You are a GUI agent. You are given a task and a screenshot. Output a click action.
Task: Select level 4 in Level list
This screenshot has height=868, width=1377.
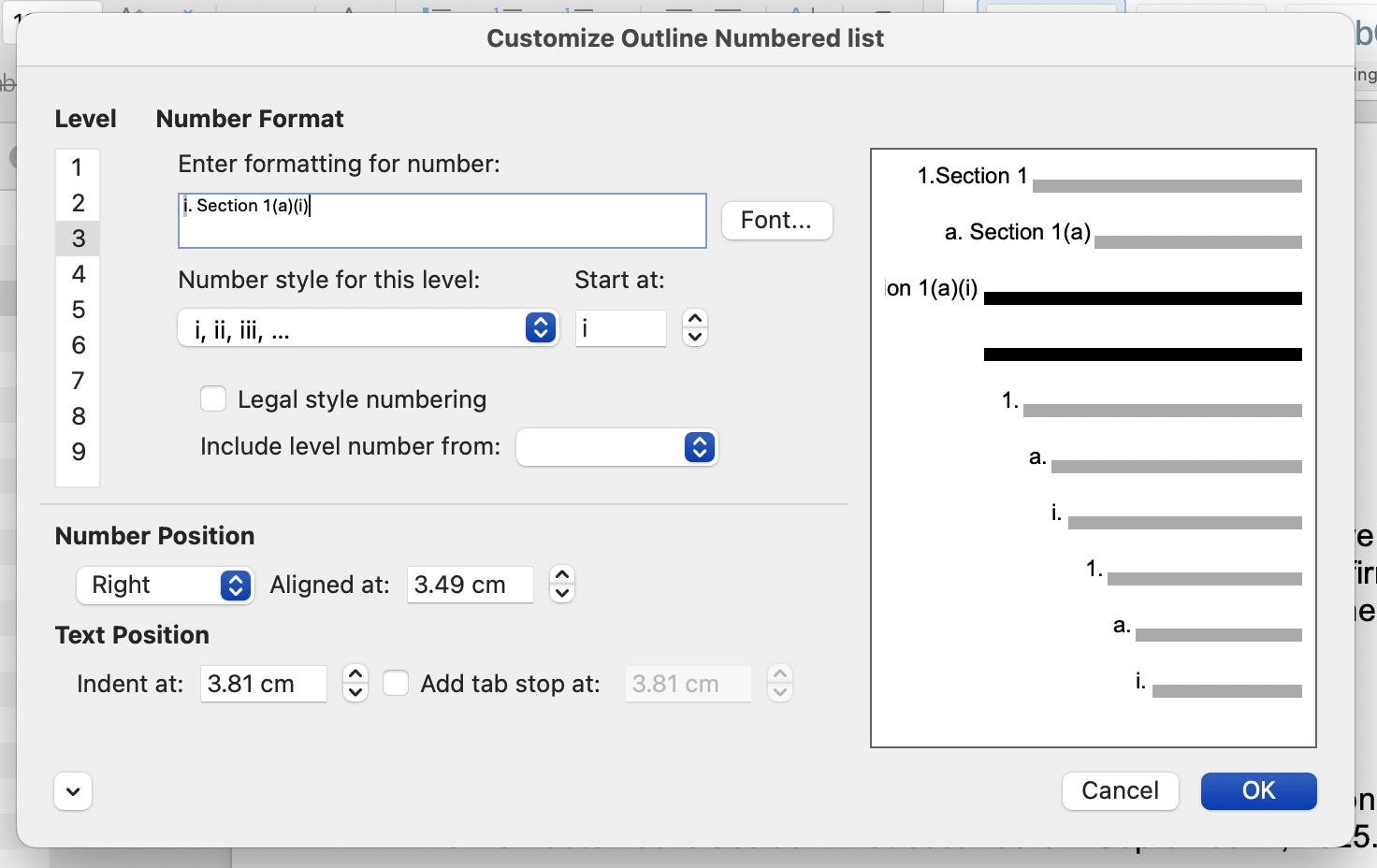[x=78, y=274]
